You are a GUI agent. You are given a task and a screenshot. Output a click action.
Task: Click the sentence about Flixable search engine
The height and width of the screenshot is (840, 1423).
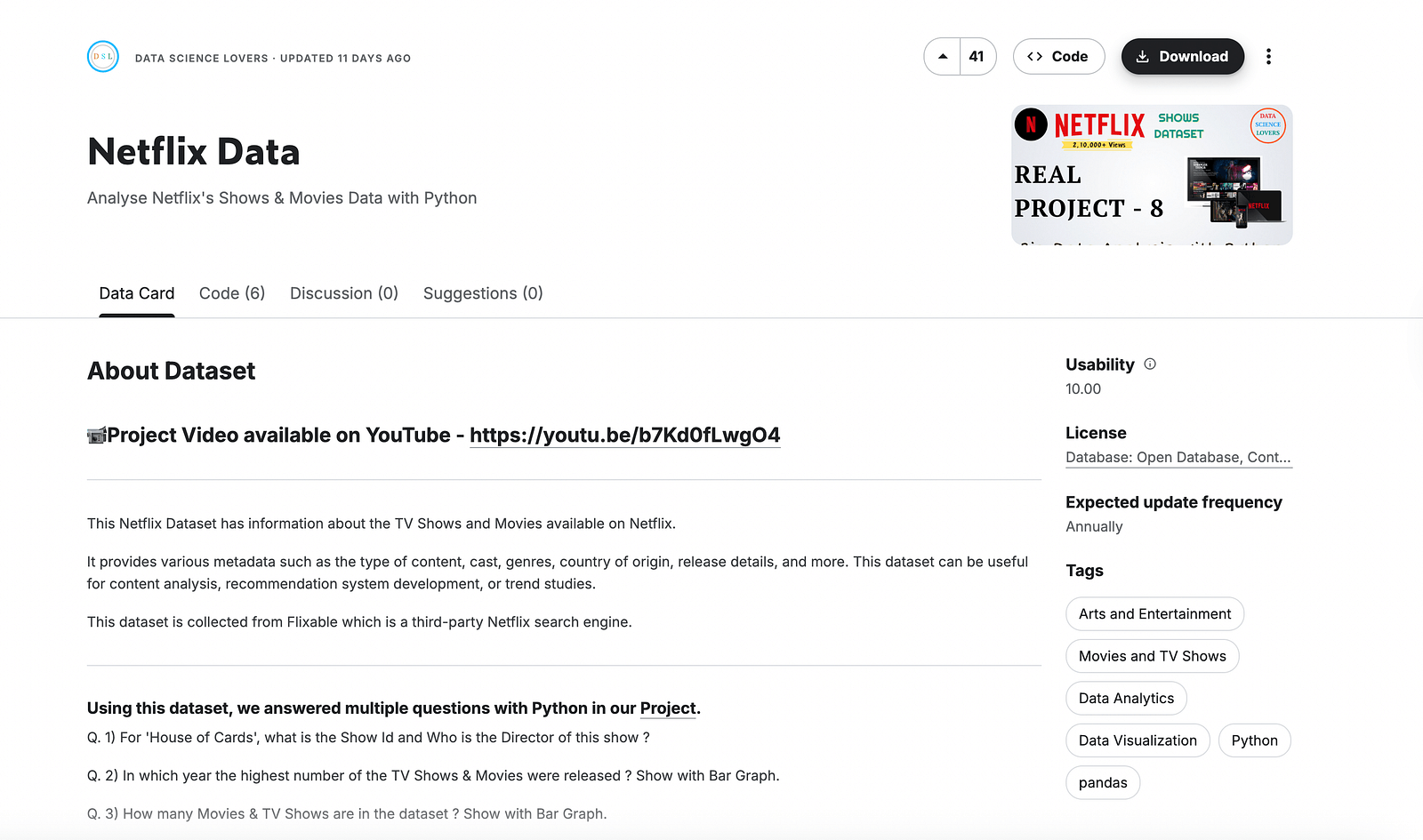[x=359, y=622]
